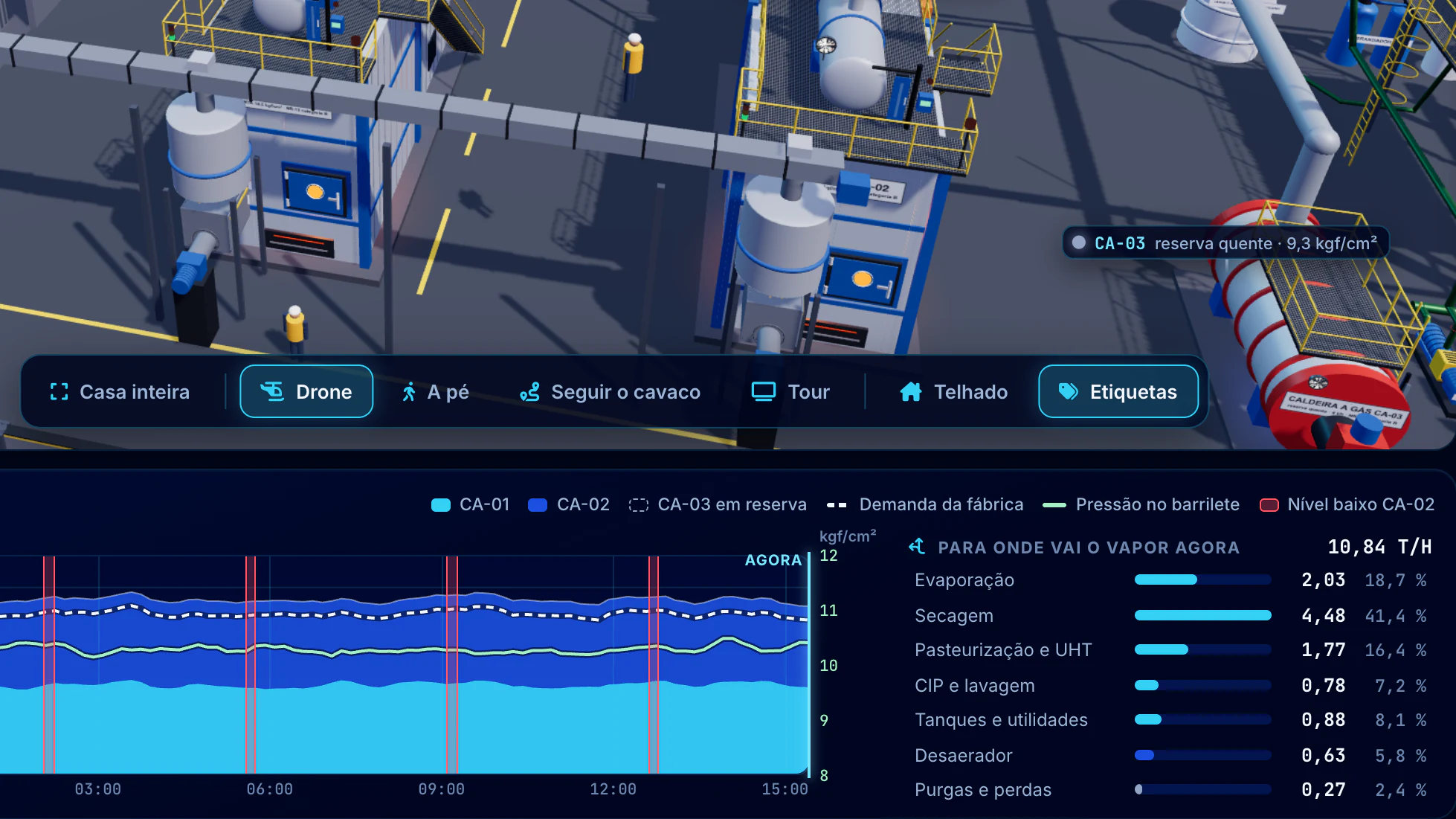
Task: Click Purgas e perdas row label
Action: pos(983,789)
